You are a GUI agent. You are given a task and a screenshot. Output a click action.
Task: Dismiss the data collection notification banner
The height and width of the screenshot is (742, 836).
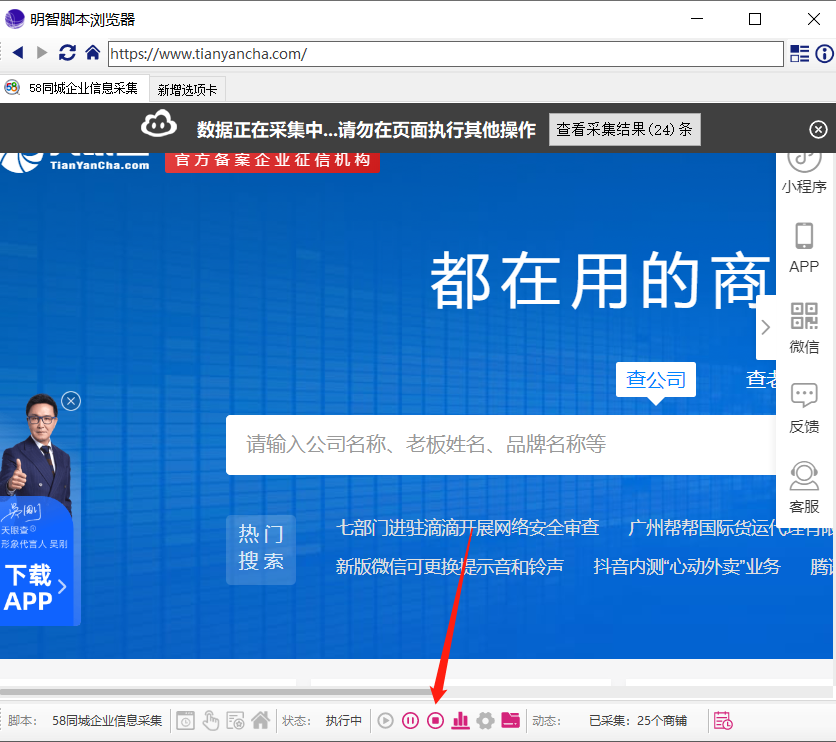tap(818, 130)
